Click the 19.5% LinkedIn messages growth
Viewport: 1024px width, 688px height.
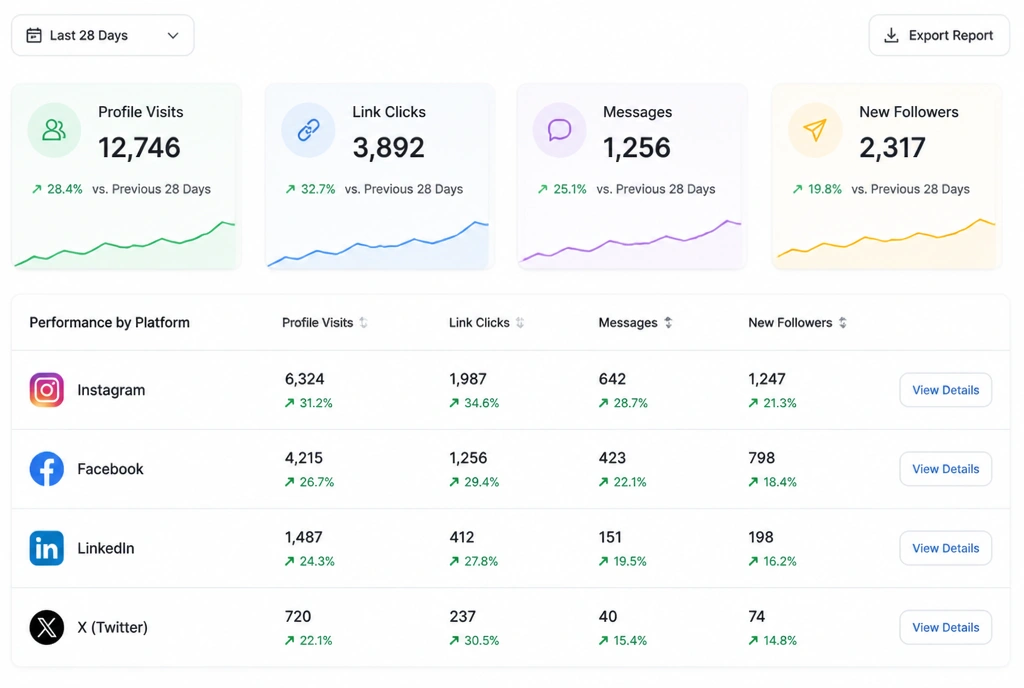tap(622, 561)
